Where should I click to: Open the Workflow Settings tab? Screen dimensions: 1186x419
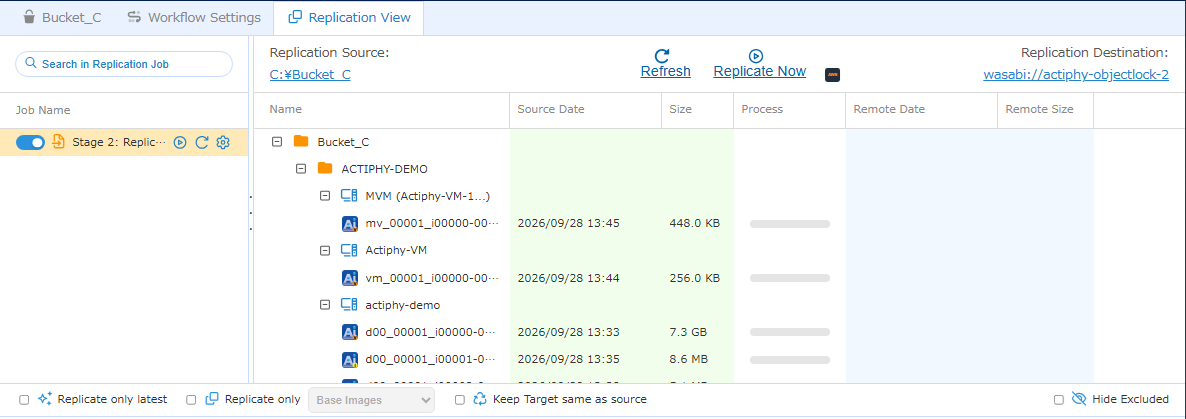(x=194, y=17)
